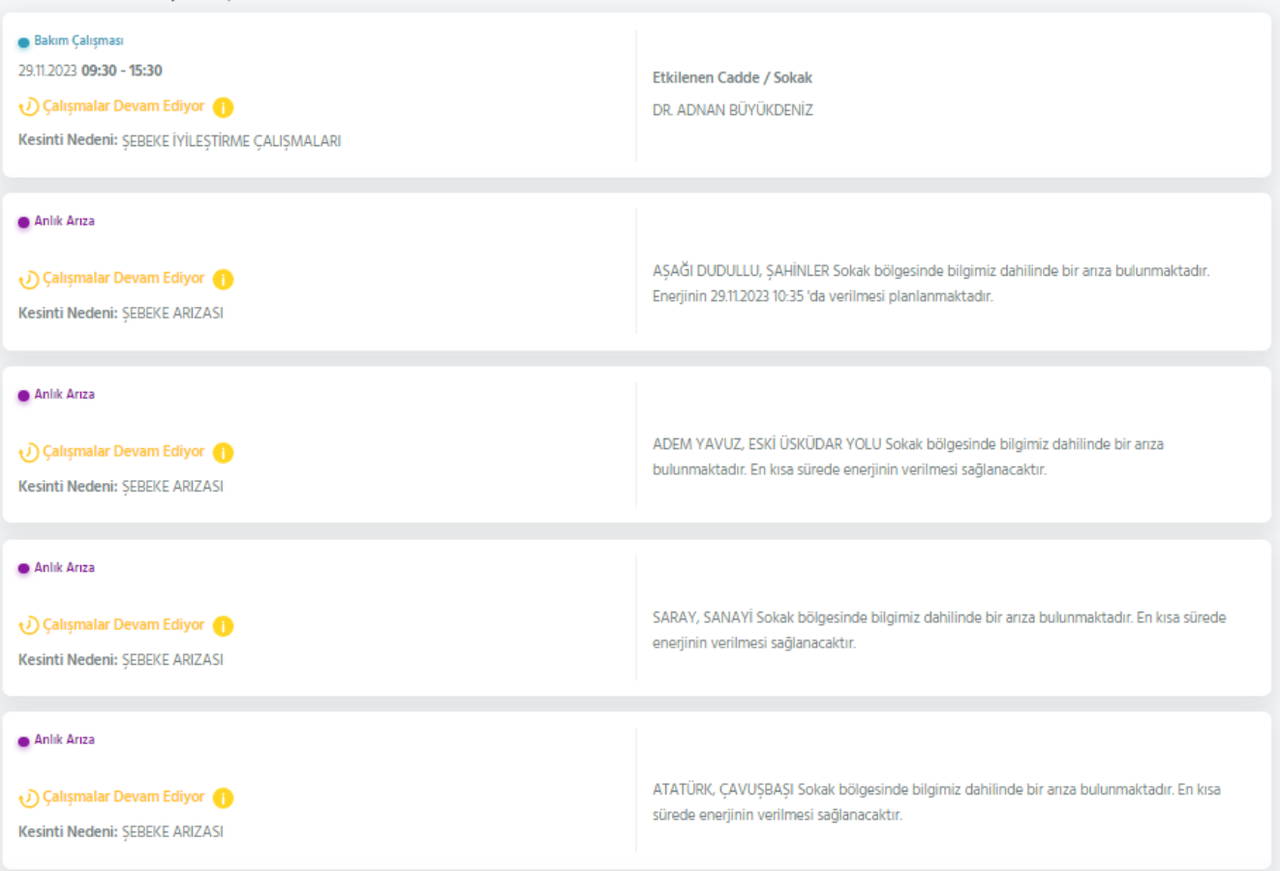Screen dimensions: 1280x871
Task: Select the Bakım Çalışması label
Action: point(79,41)
